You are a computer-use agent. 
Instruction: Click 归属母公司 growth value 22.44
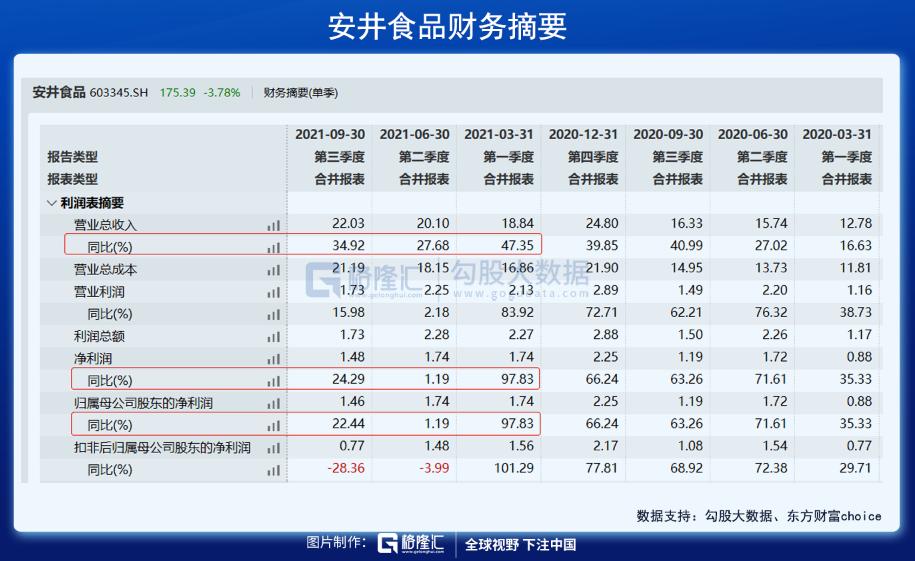tap(348, 424)
